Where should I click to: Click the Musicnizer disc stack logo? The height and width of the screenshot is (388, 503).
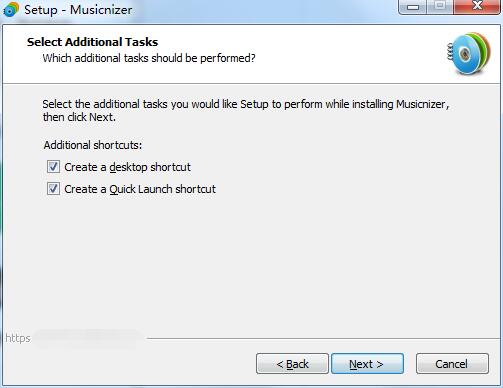coord(469,53)
